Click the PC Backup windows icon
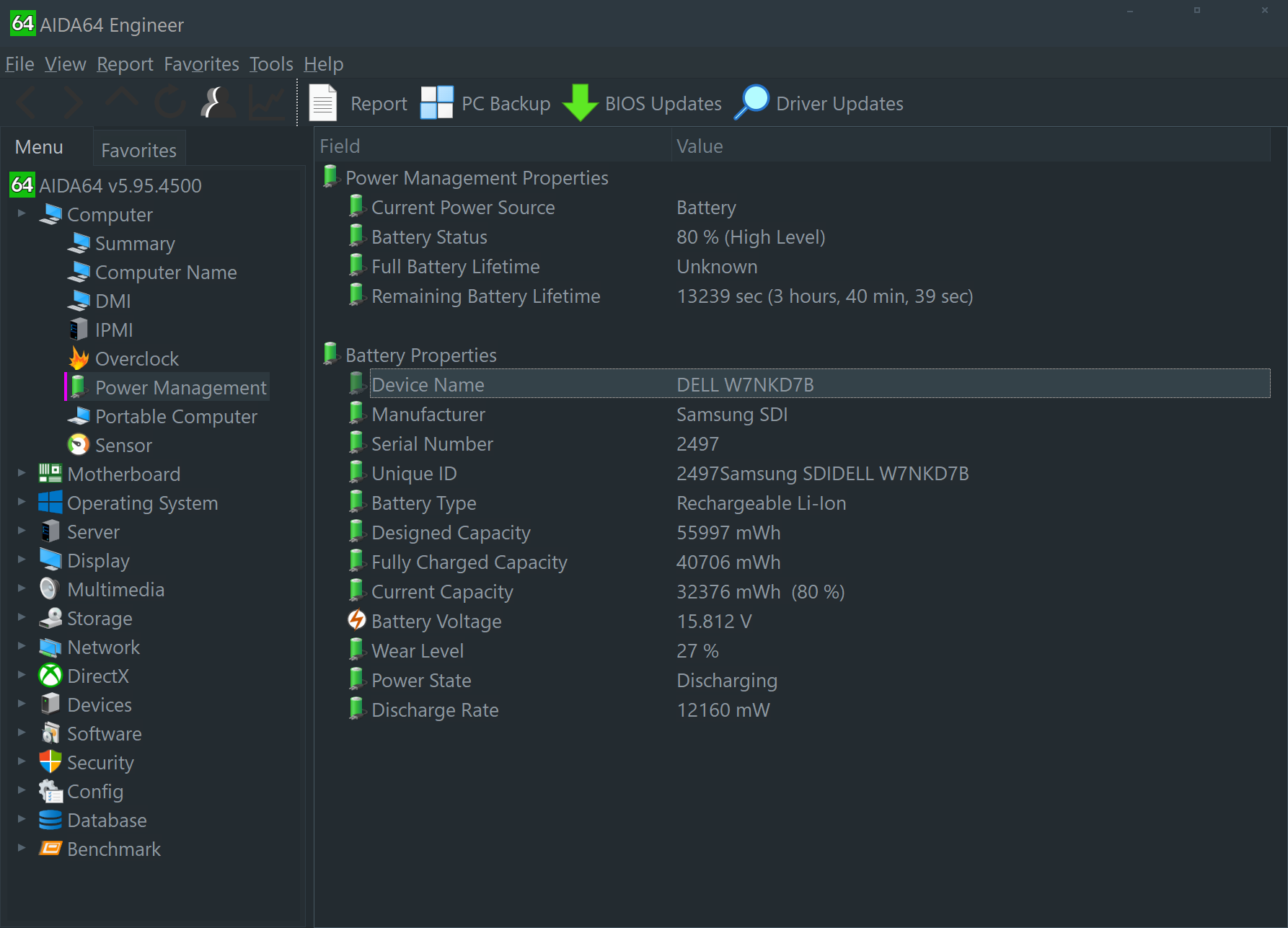The image size is (1288, 928). 437,102
